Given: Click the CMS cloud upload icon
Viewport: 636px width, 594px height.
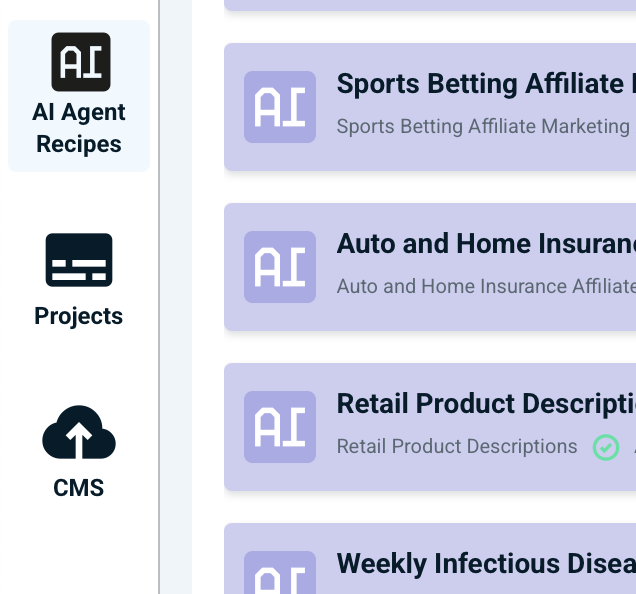Looking at the screenshot, I should 79,433.
